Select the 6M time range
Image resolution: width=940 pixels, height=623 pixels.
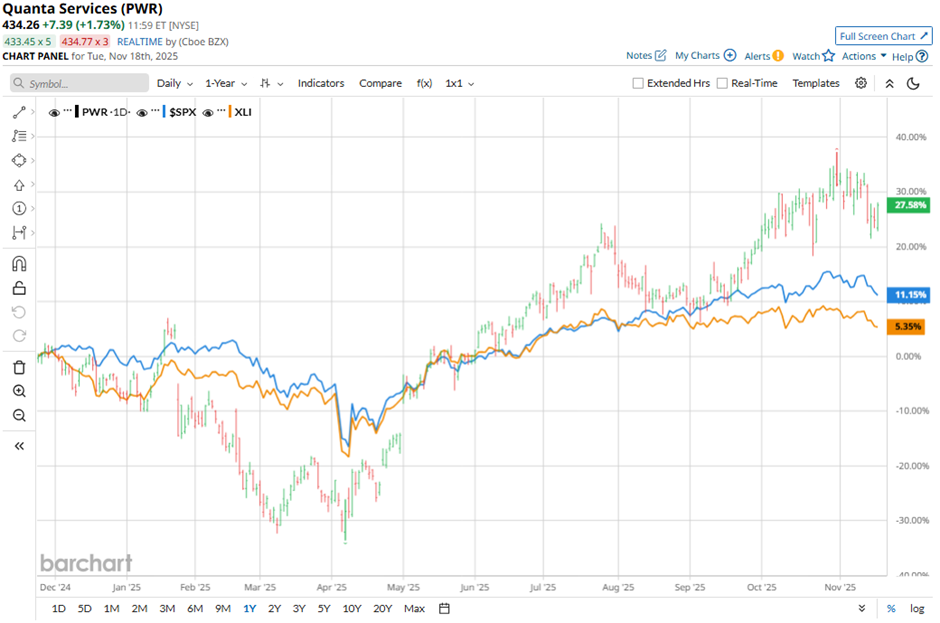click(195, 609)
